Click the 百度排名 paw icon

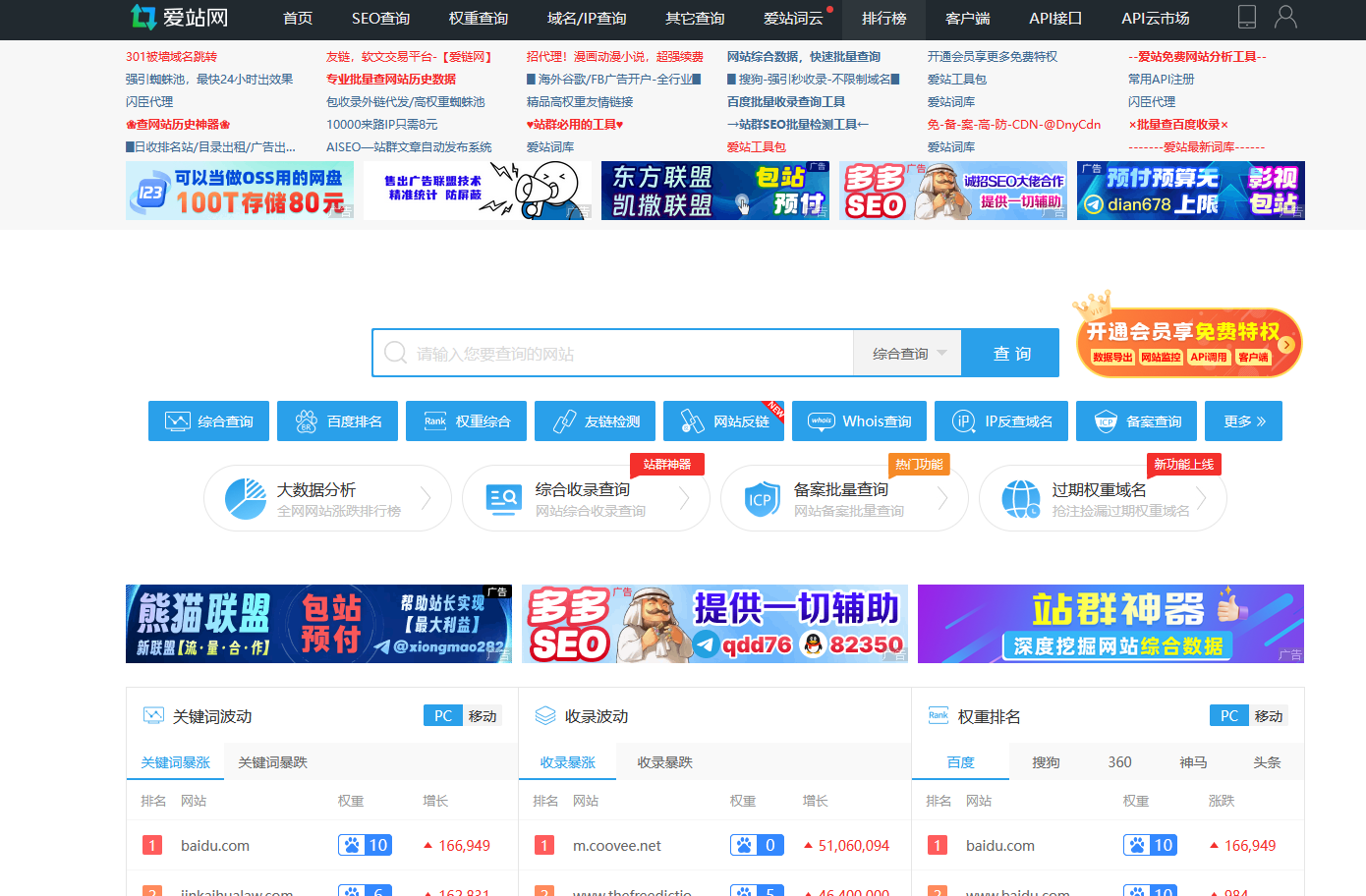point(307,421)
